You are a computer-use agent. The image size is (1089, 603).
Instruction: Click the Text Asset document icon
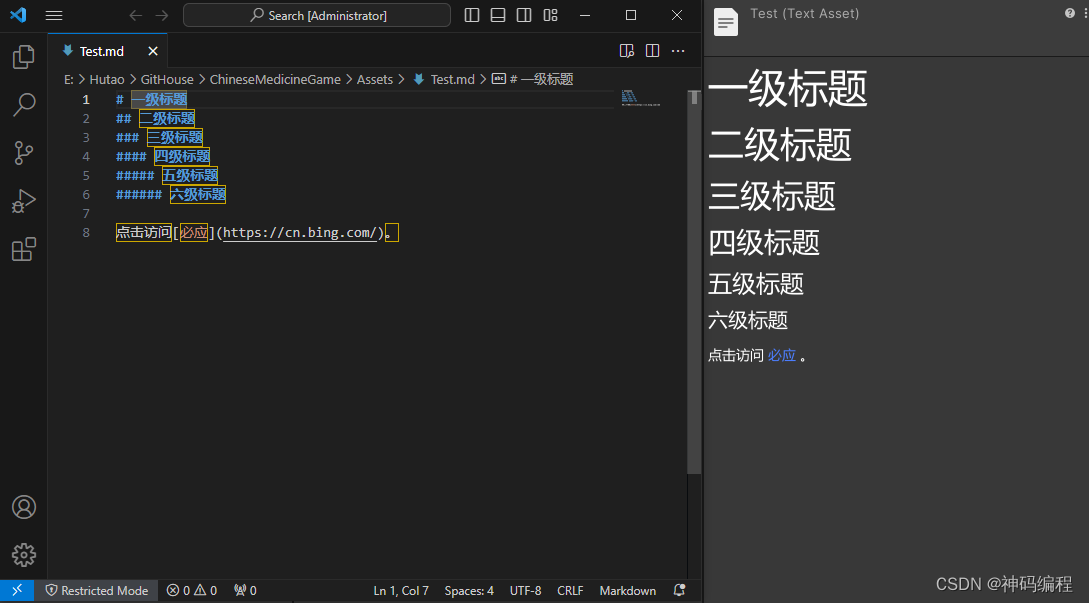click(x=726, y=22)
